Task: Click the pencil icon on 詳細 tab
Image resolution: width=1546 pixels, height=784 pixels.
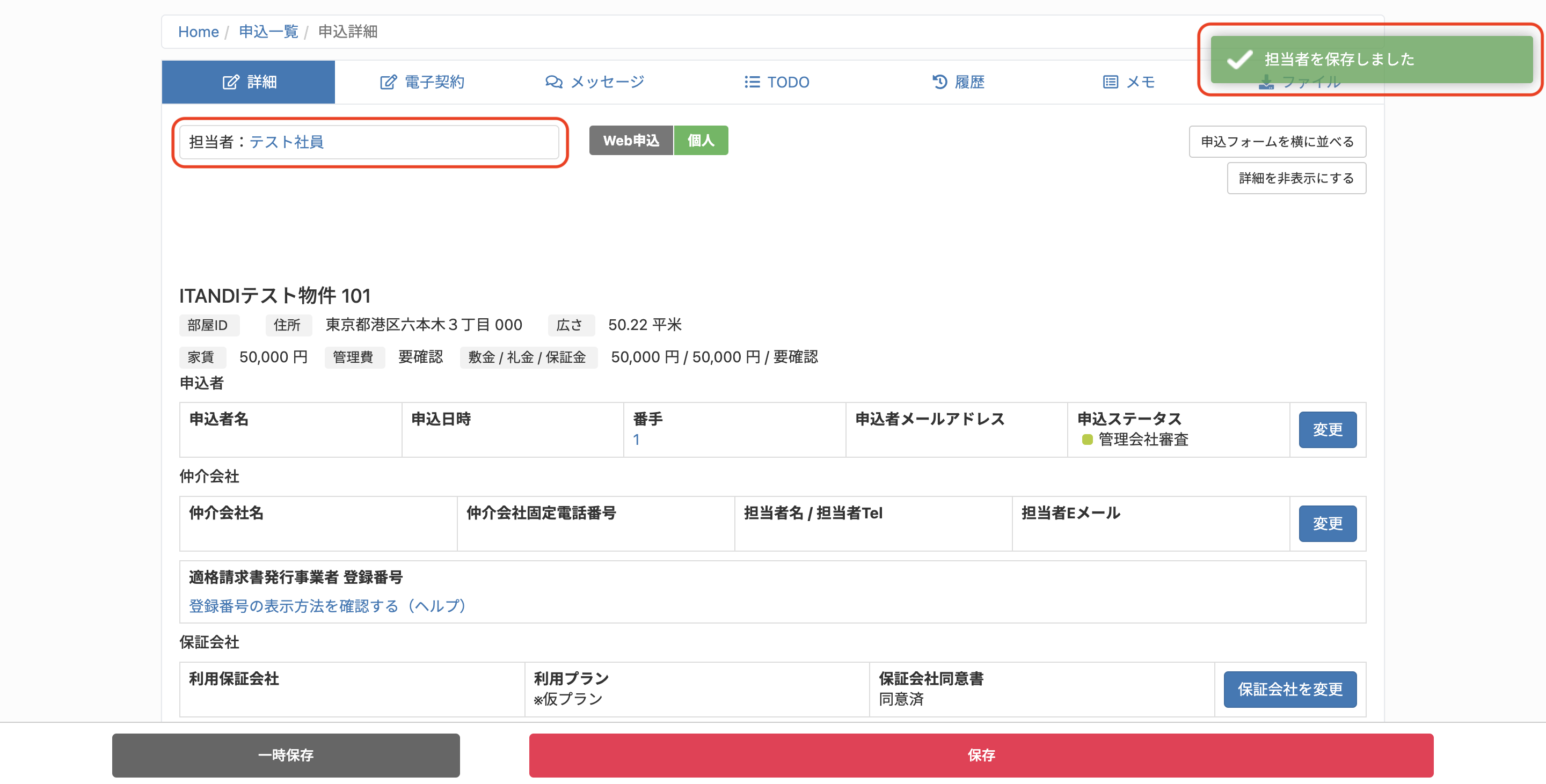Action: (230, 82)
